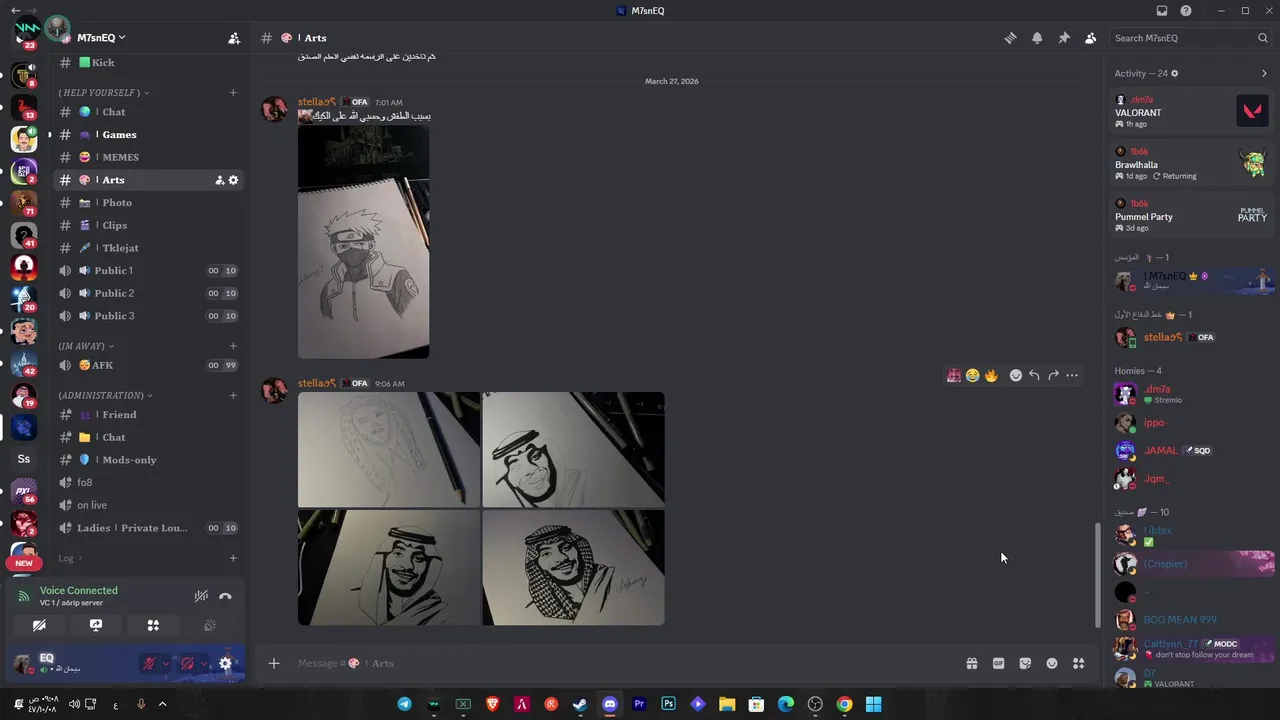Screen dimensions: 1280x720
Task: Collapse the HELP YOURSELF category
Action: click(x=103, y=93)
